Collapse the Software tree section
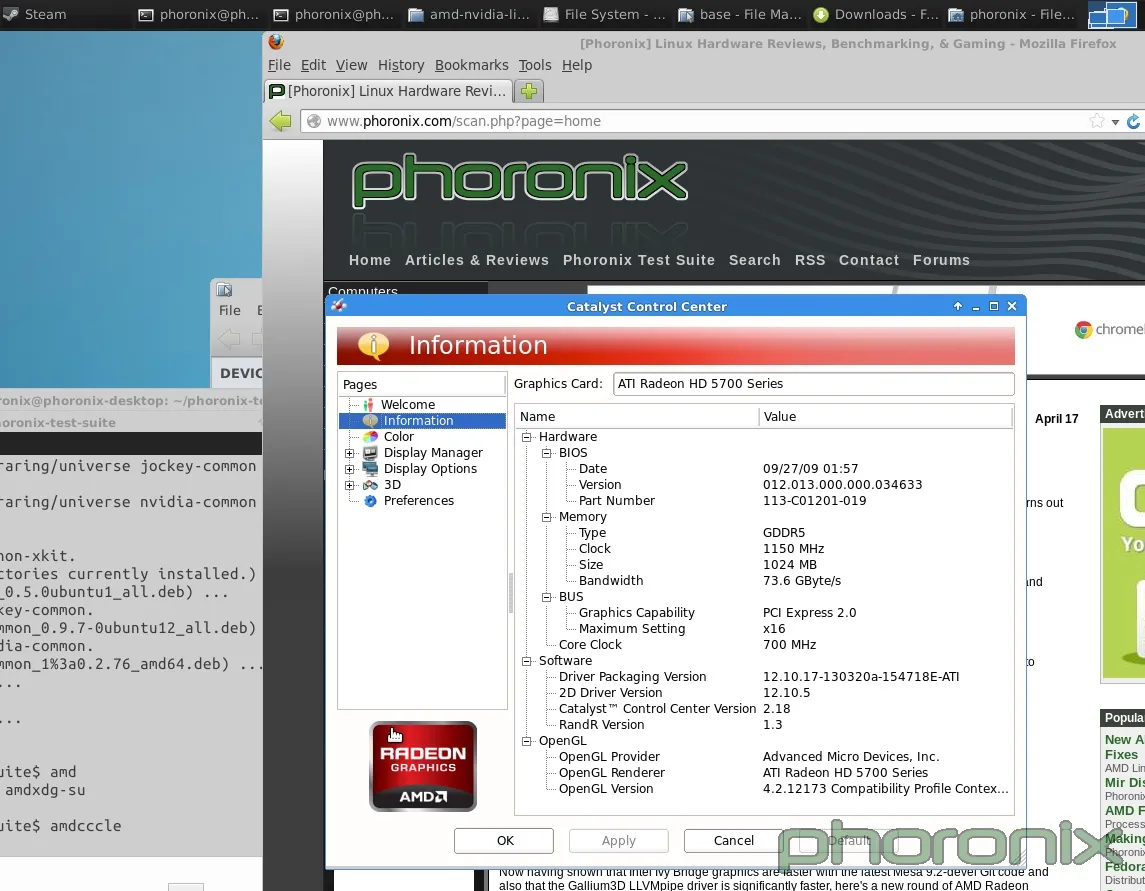Image resolution: width=1145 pixels, height=891 pixels. 526,662
